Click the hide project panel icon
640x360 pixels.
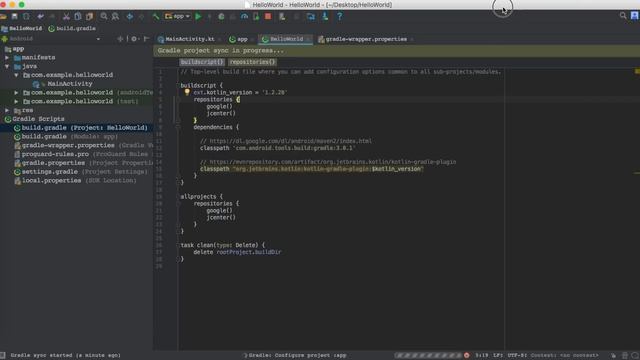[x=147, y=39]
